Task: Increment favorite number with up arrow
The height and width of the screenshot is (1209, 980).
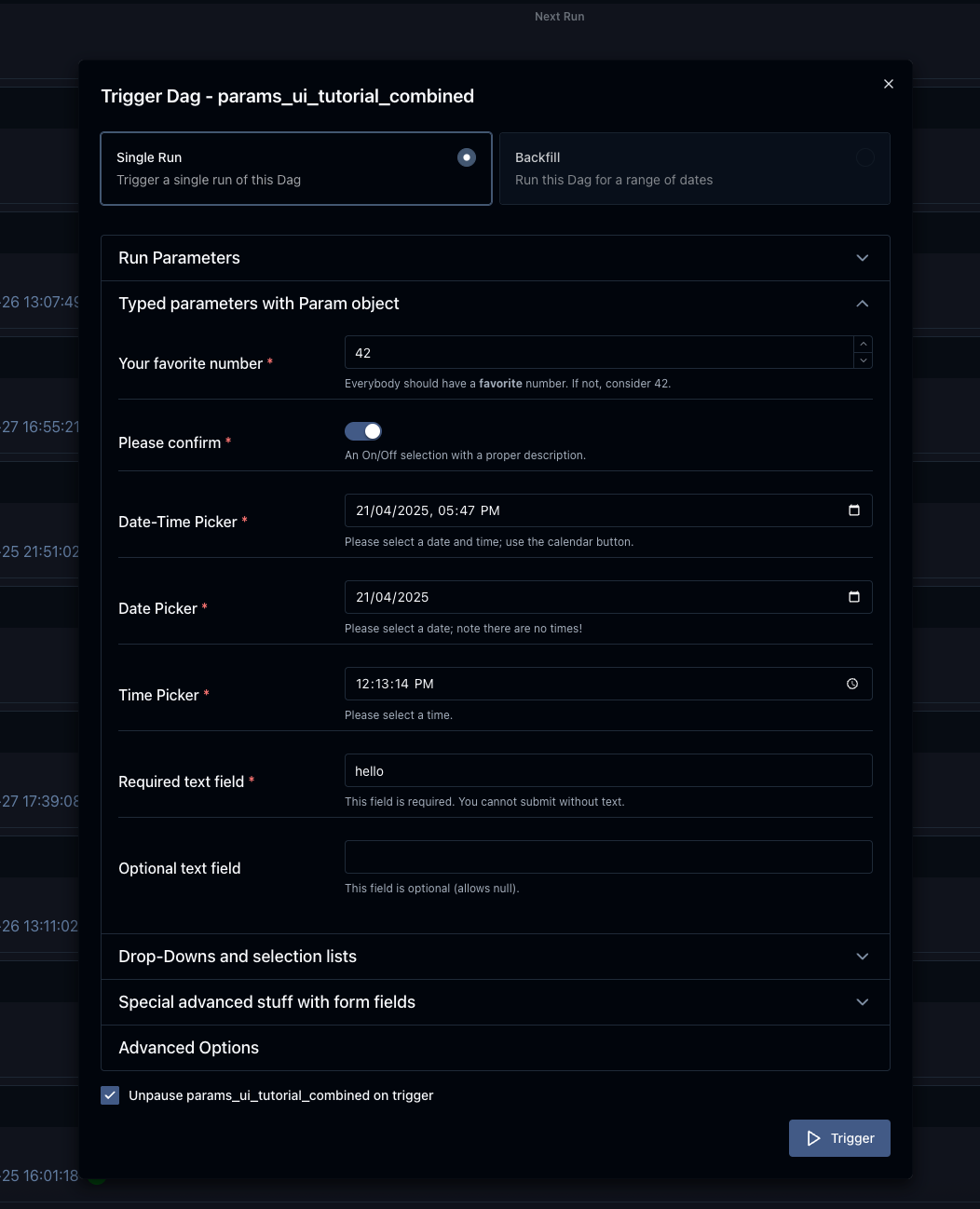Action: (863, 344)
